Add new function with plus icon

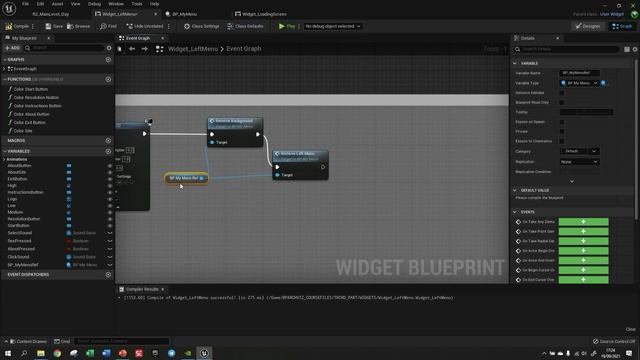tap(108, 79)
